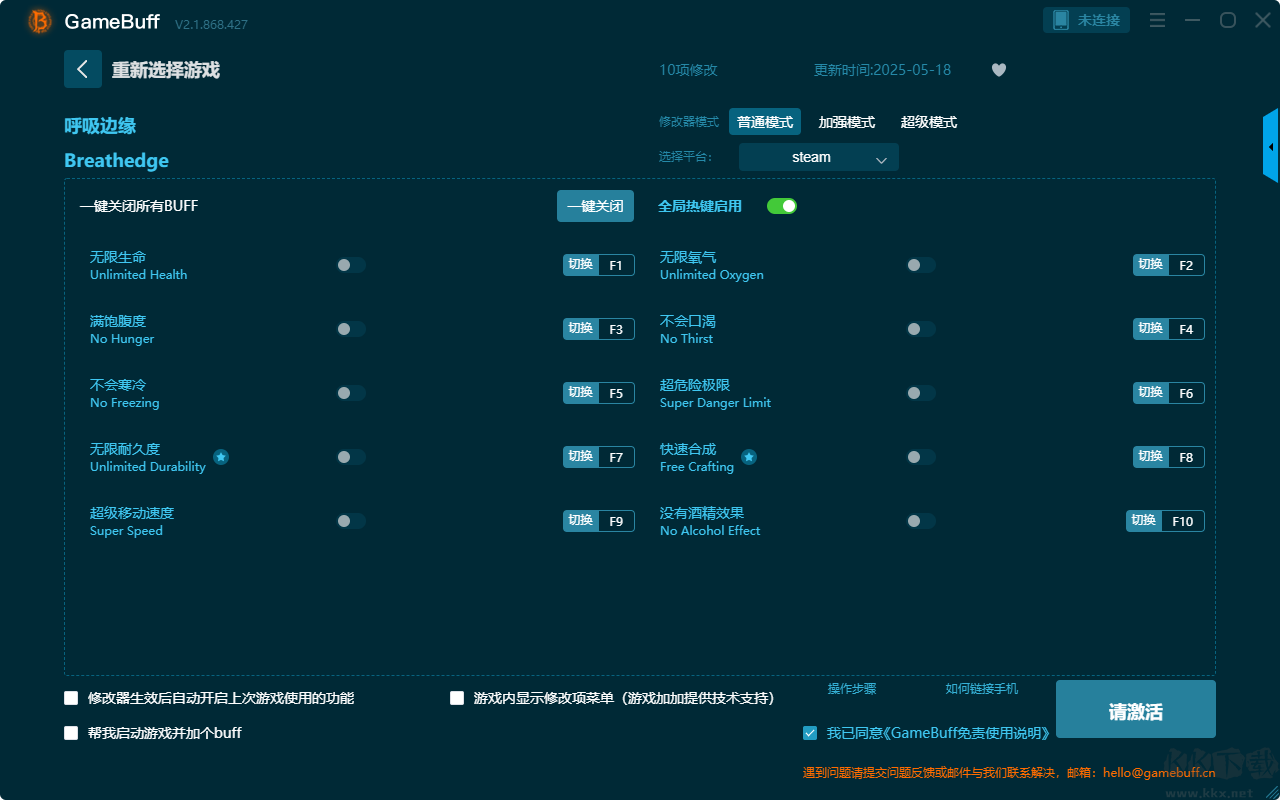Click the F1 hotkey switch for Unlimited Health

point(598,265)
